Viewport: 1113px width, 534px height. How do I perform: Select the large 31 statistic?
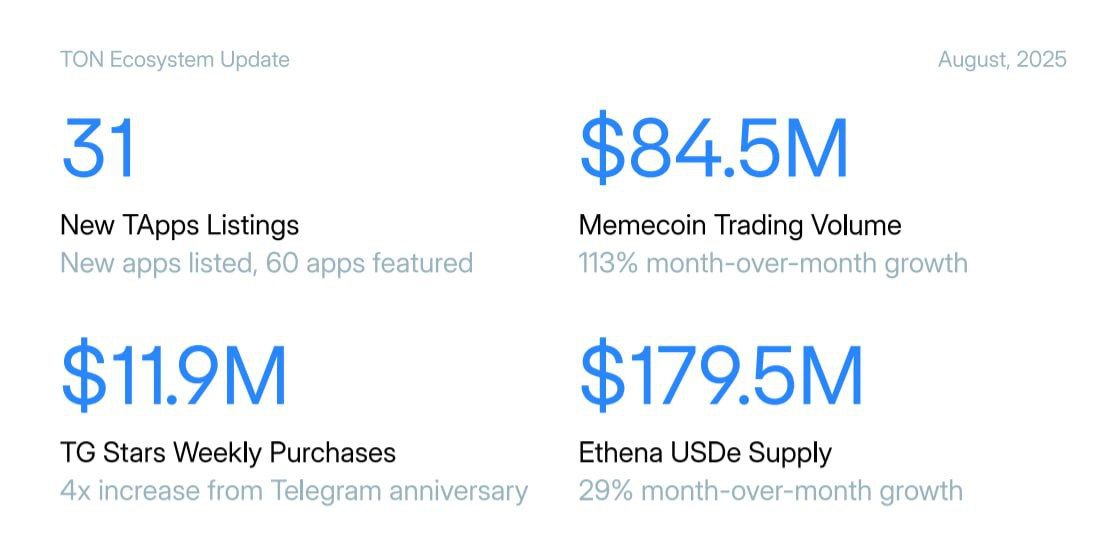coord(98,149)
